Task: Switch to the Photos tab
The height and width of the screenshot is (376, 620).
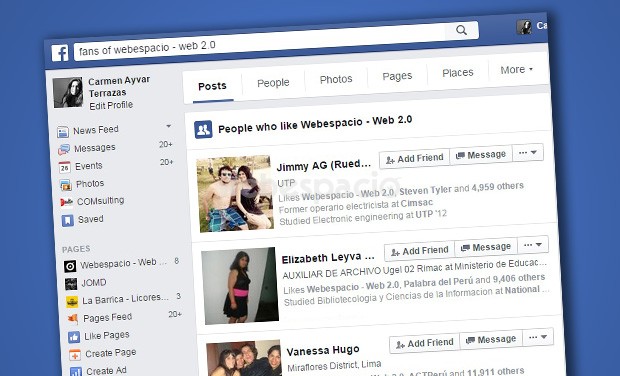Action: [x=336, y=79]
